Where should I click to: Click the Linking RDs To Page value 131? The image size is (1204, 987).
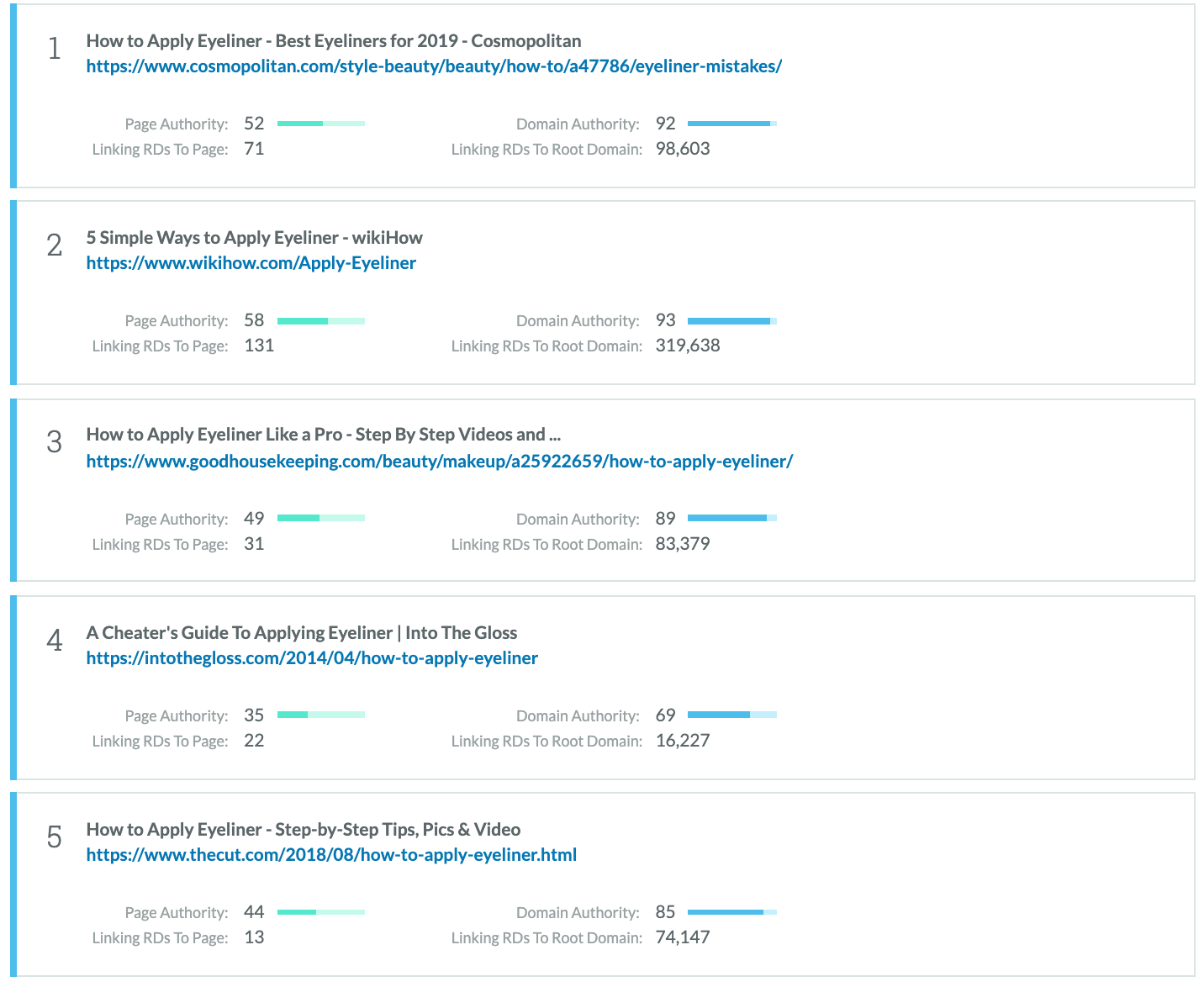coord(259,346)
